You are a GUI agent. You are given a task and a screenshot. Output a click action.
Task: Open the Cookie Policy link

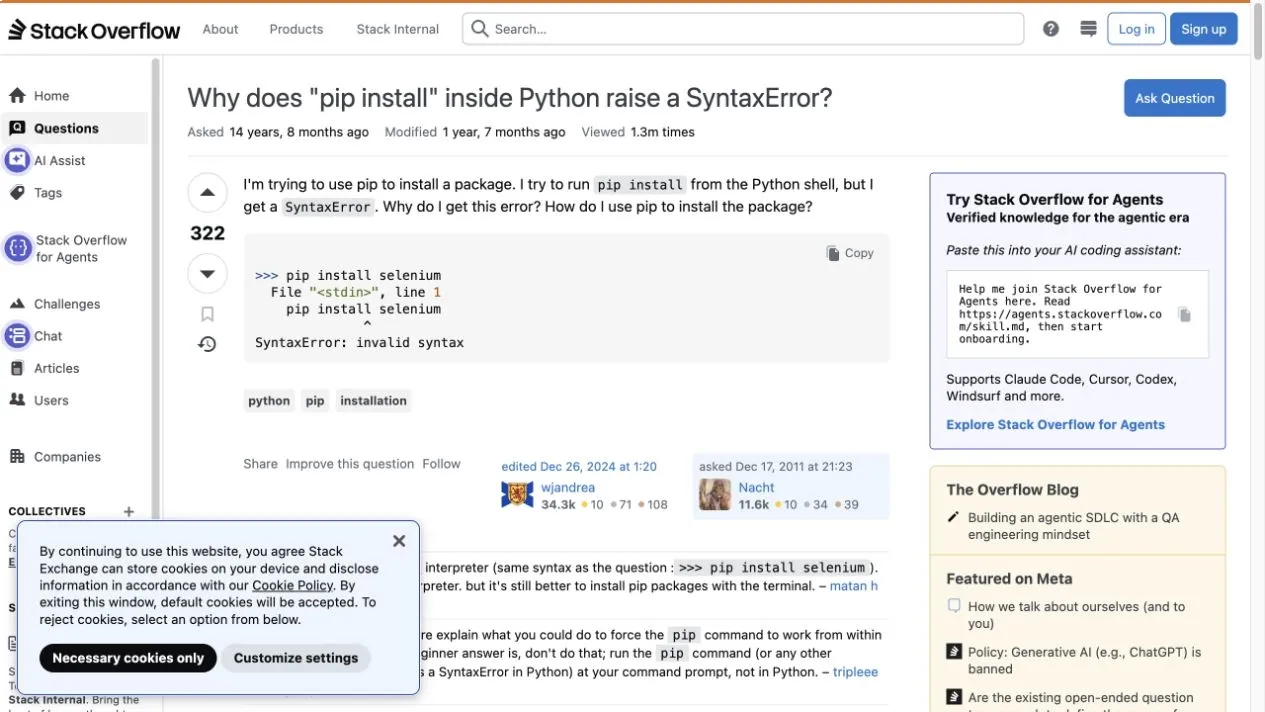click(x=292, y=585)
